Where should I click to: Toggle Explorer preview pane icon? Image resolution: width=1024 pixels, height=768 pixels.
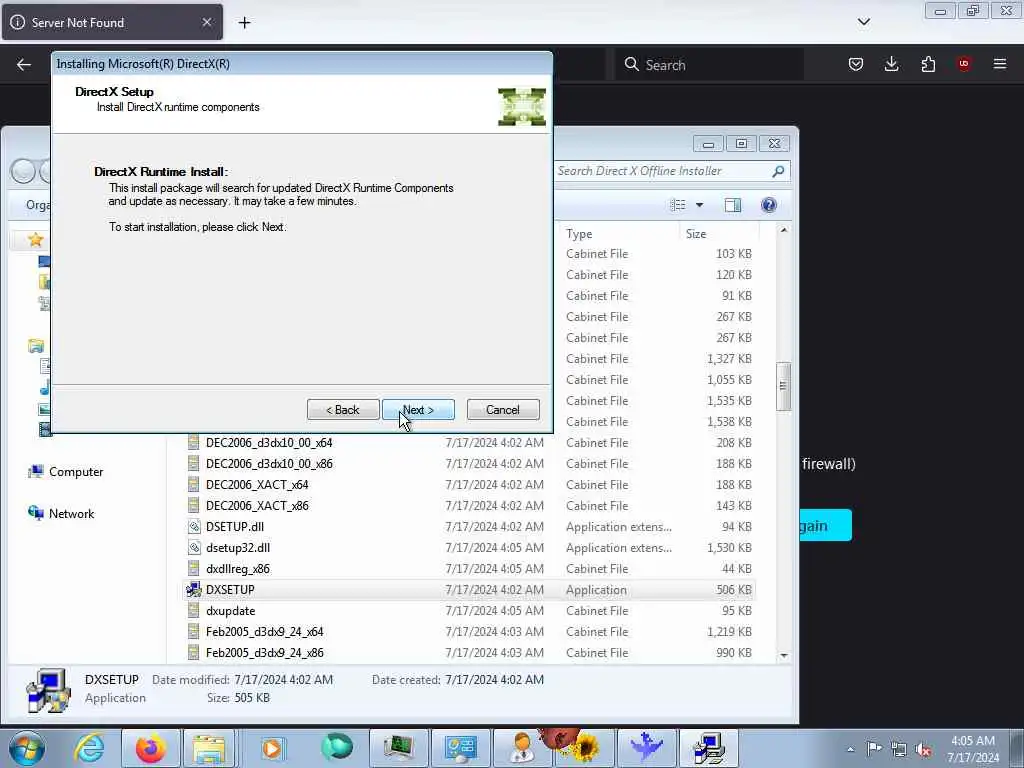pos(733,205)
